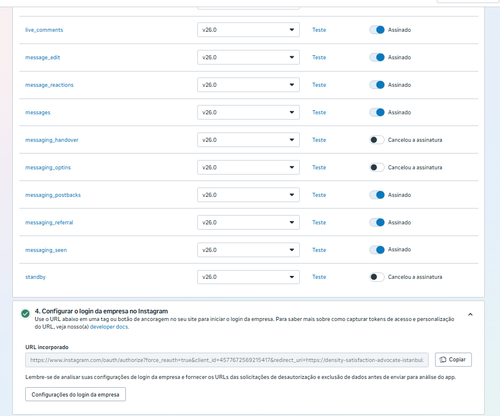The height and width of the screenshot is (416, 500).
Task: Toggle off the live_comments subscription
Action: (377, 30)
